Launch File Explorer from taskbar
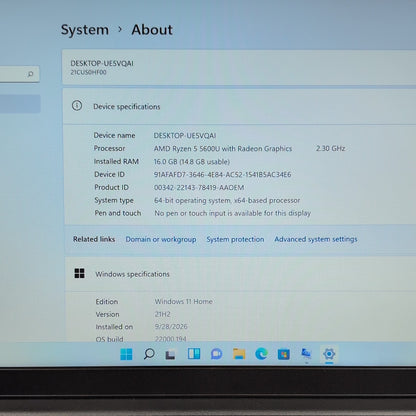This screenshot has width=416, height=416. pyautogui.click(x=239, y=354)
